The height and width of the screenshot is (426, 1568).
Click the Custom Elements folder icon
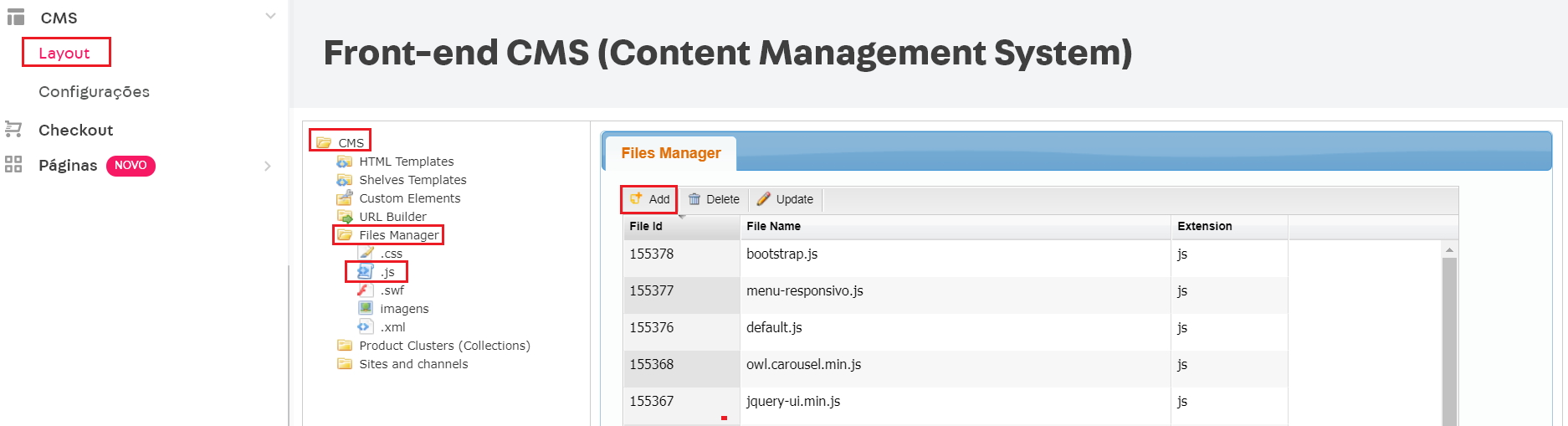coord(344,198)
